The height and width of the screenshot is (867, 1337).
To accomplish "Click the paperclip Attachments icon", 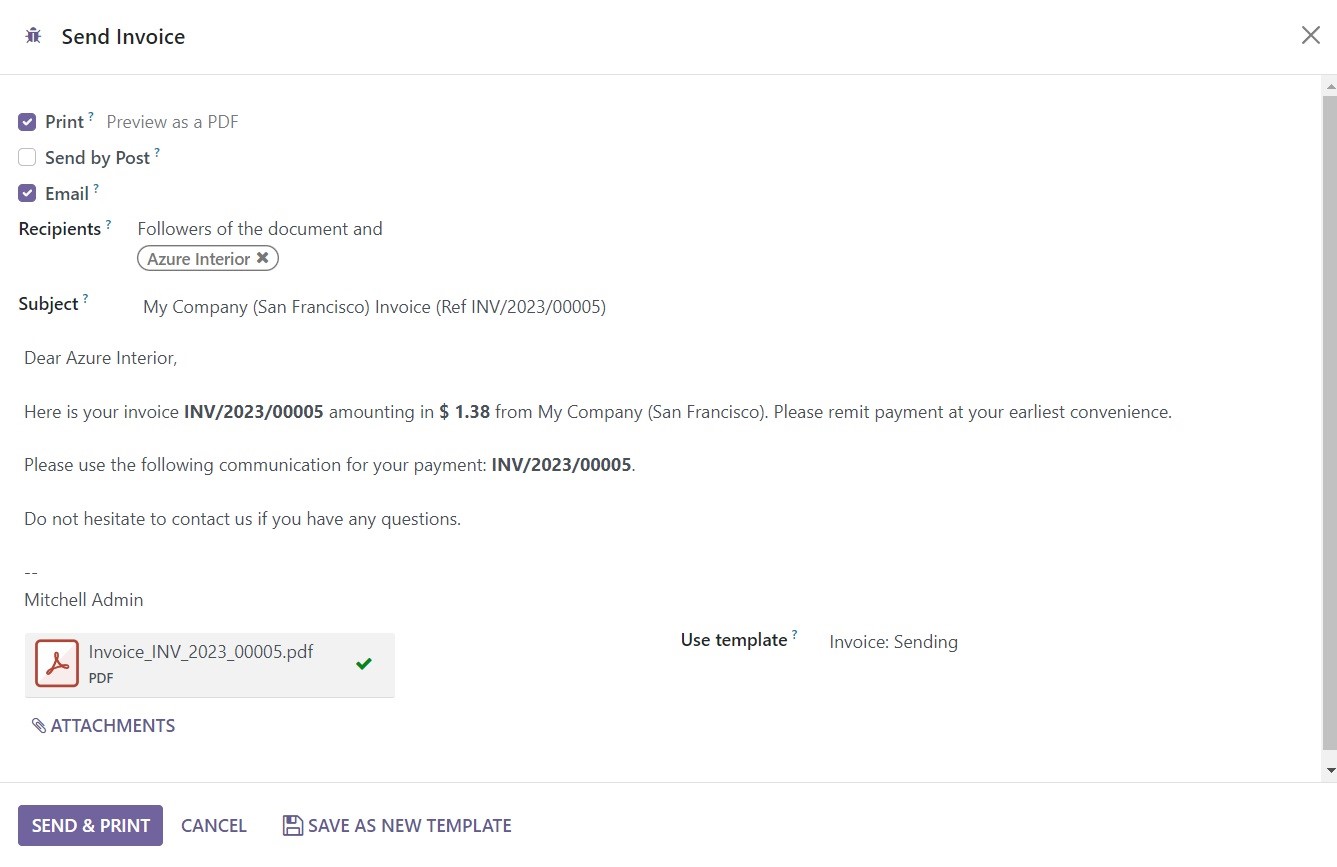I will coord(39,726).
